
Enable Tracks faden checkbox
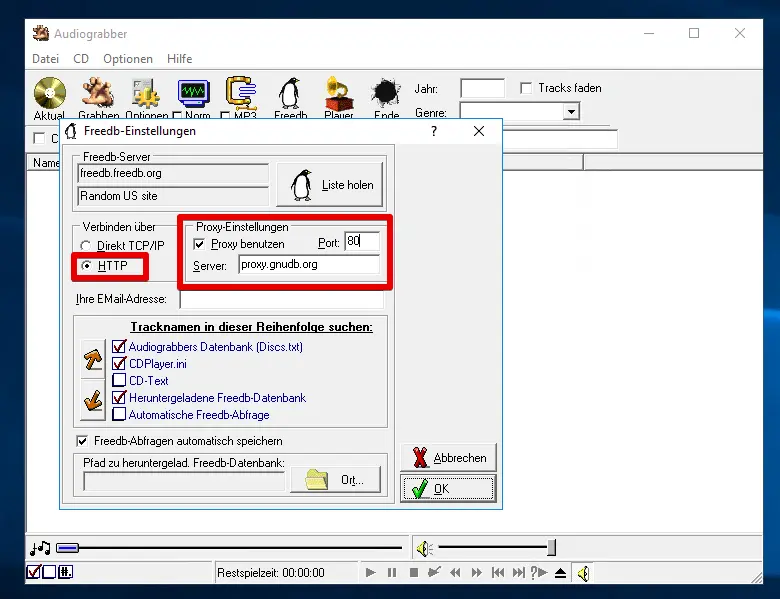tap(526, 88)
